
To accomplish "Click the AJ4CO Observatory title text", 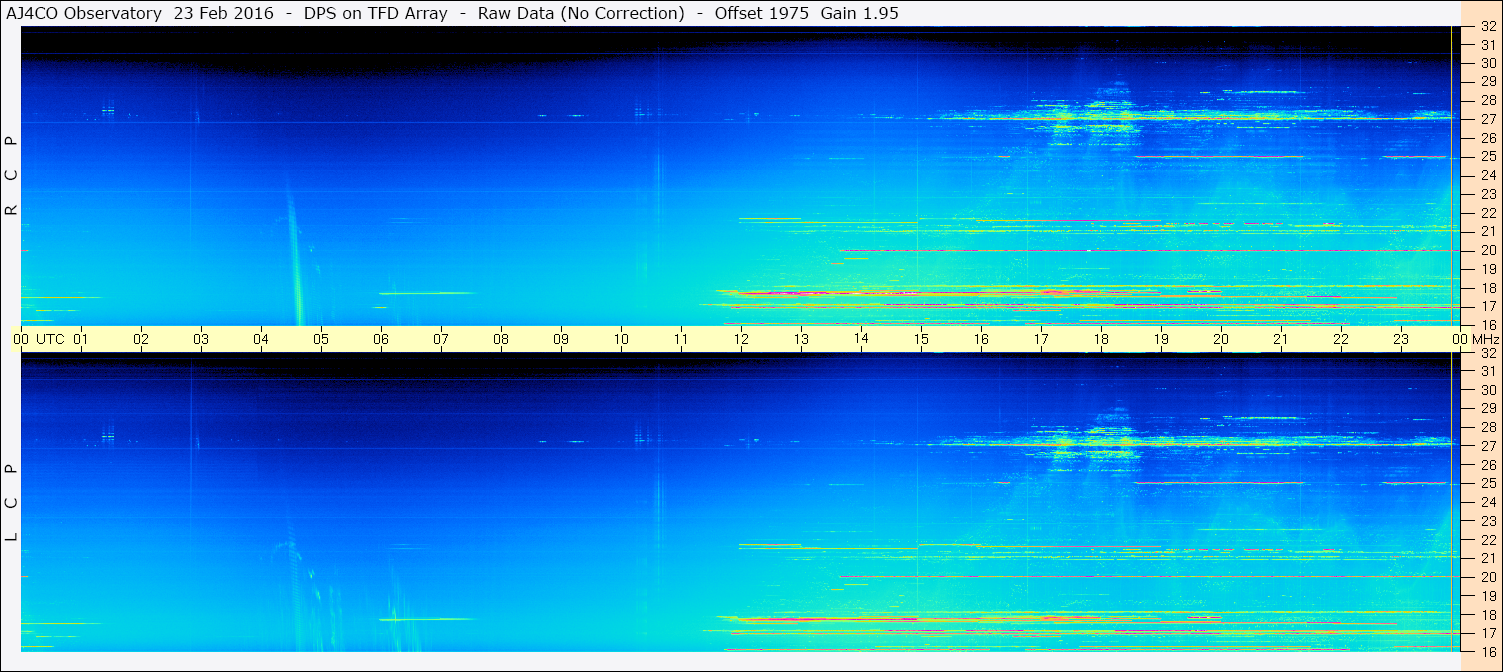I will click(x=83, y=14).
